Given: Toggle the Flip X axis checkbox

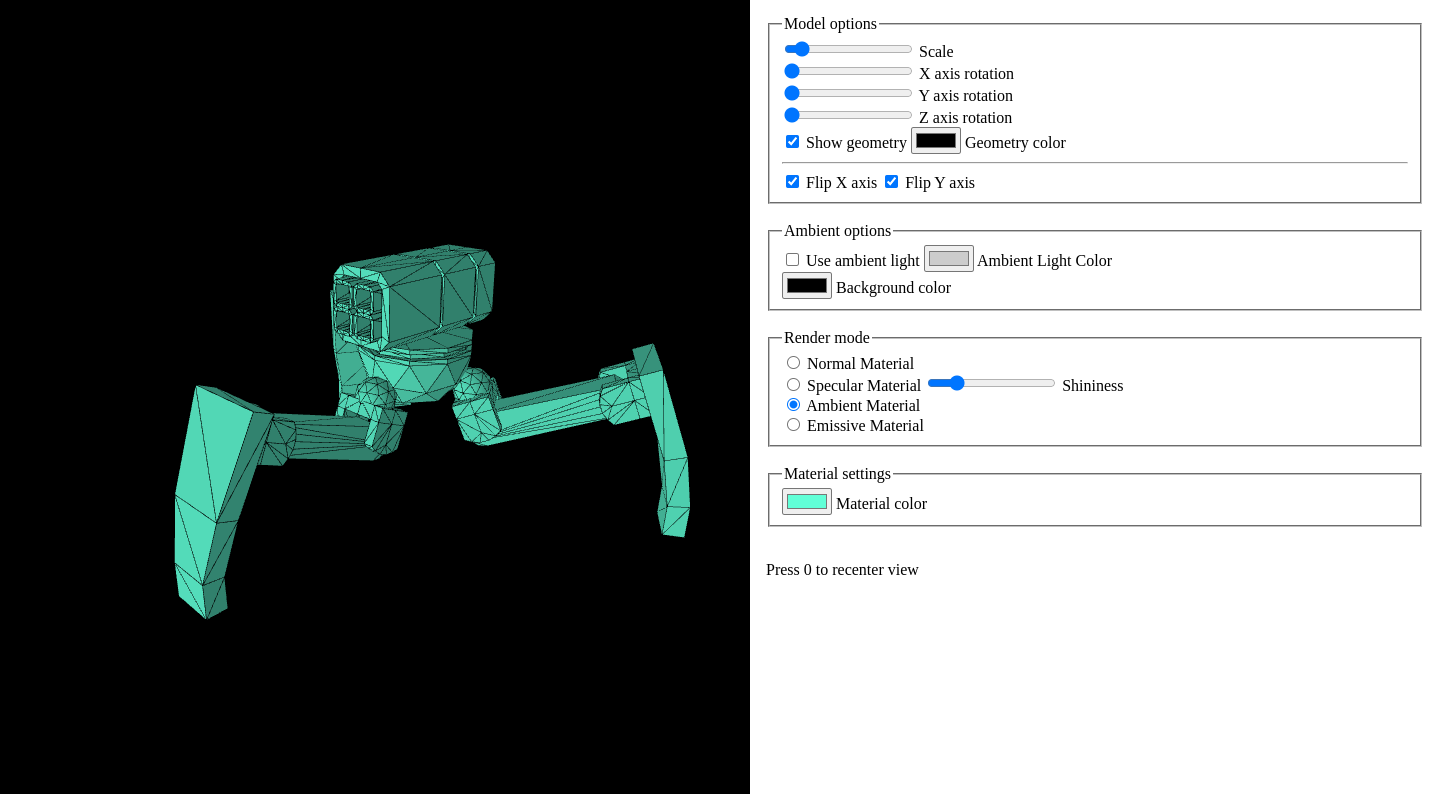Looking at the screenshot, I should pyautogui.click(x=792, y=182).
